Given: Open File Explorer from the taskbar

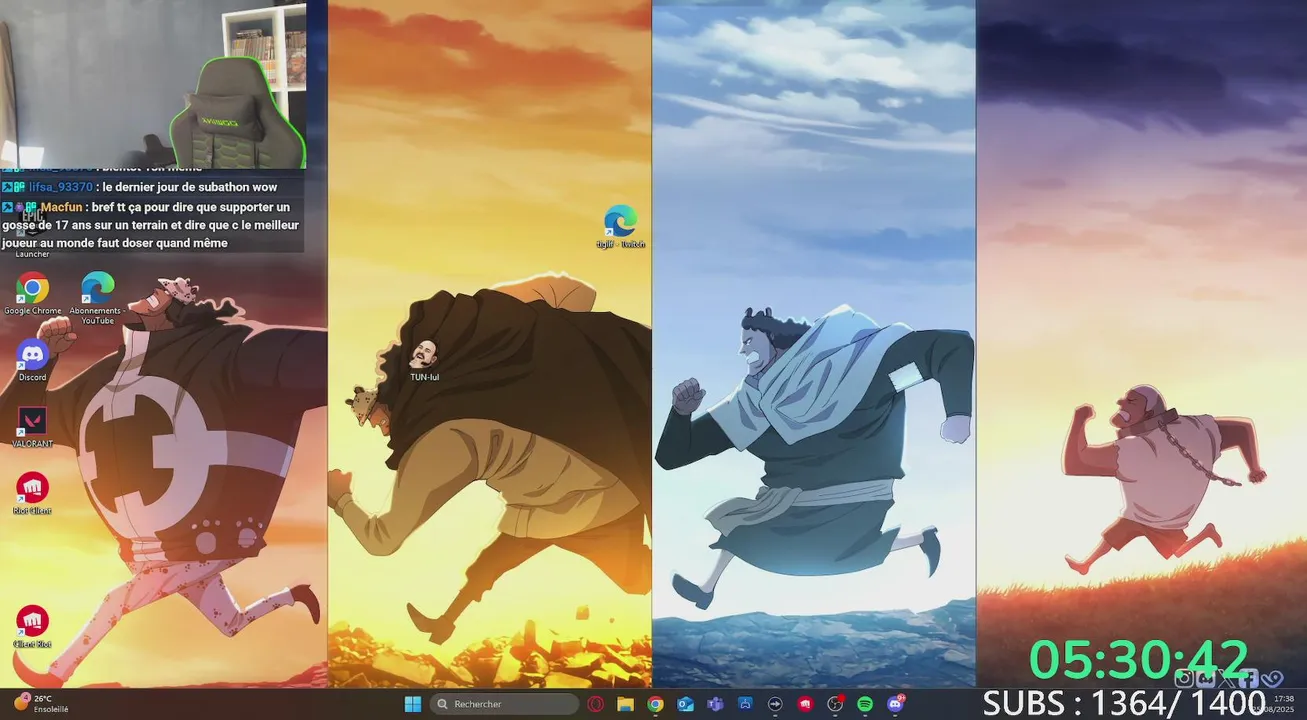Looking at the screenshot, I should point(625,704).
